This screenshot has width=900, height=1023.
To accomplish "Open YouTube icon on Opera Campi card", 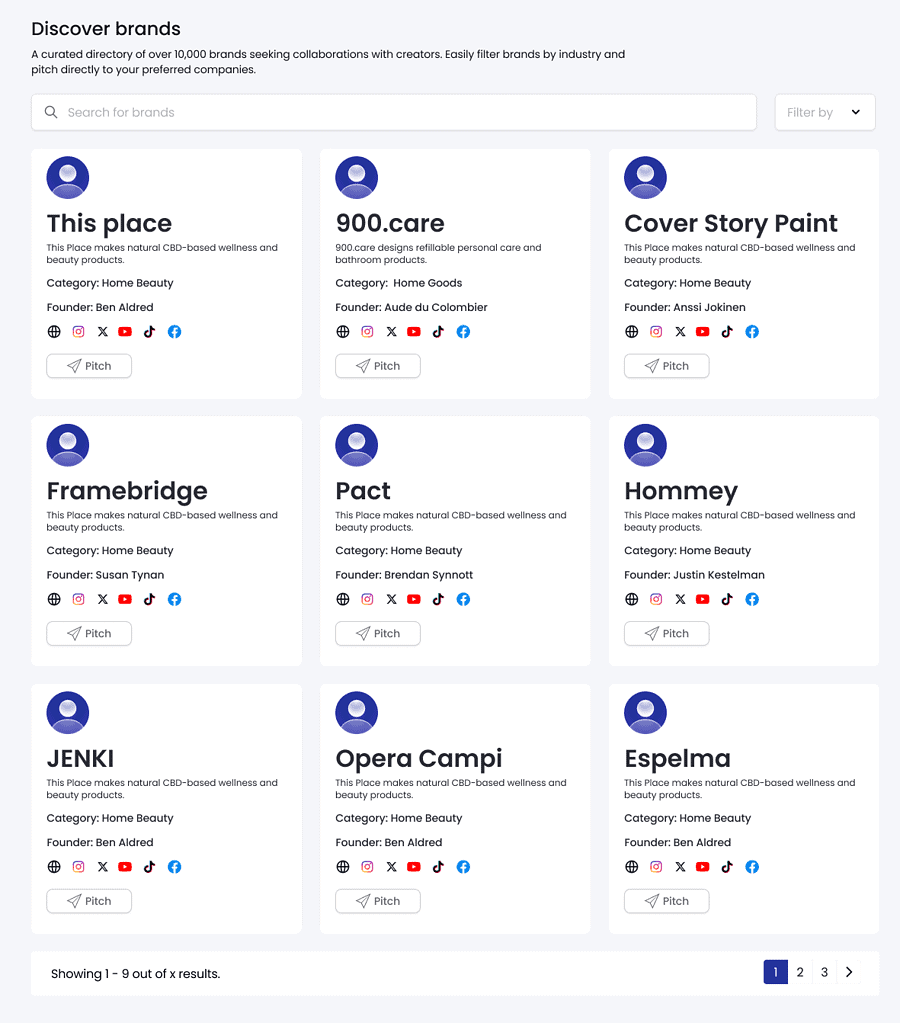I will [414, 866].
